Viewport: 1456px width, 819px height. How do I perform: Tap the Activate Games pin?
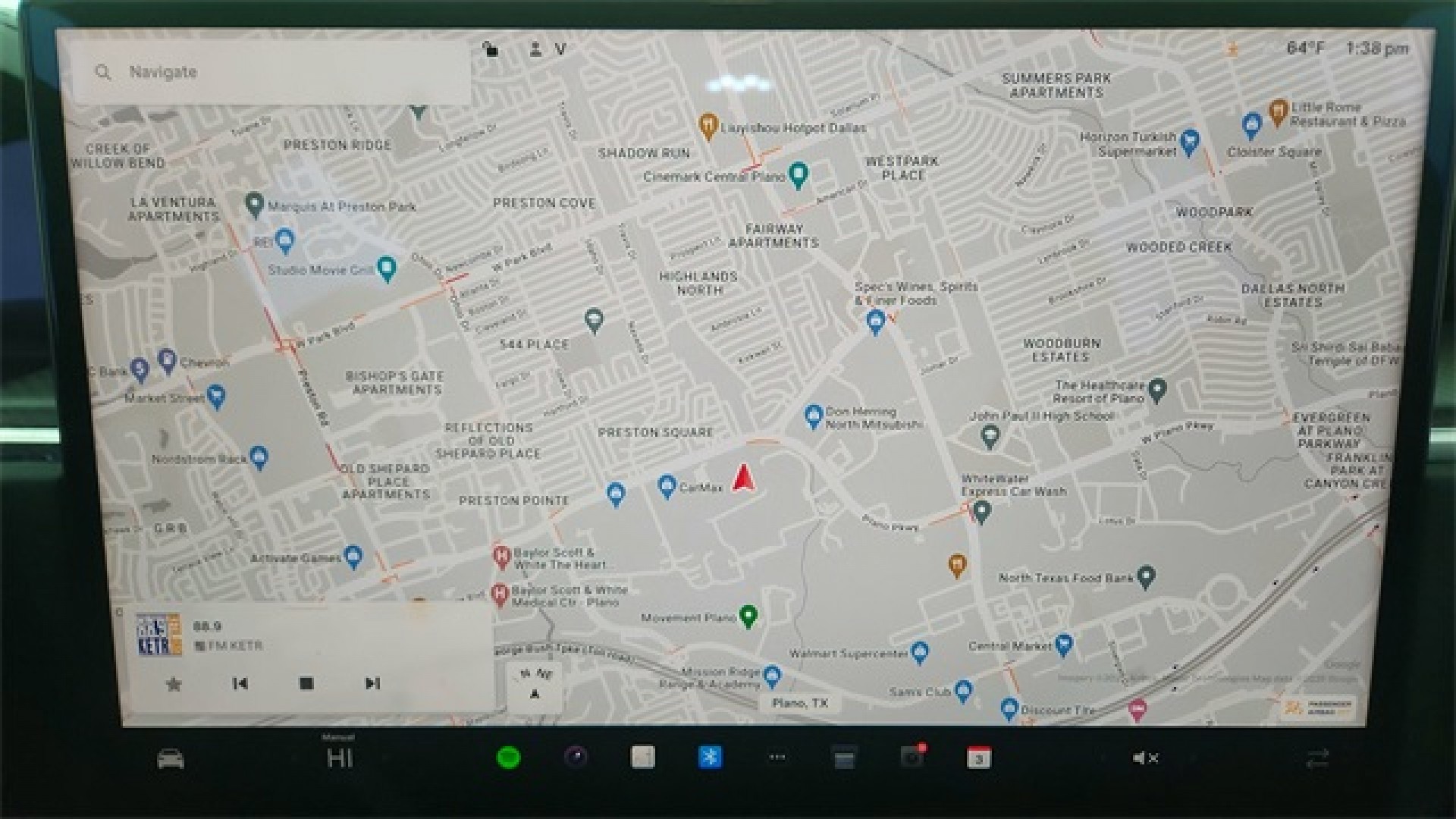click(x=353, y=557)
